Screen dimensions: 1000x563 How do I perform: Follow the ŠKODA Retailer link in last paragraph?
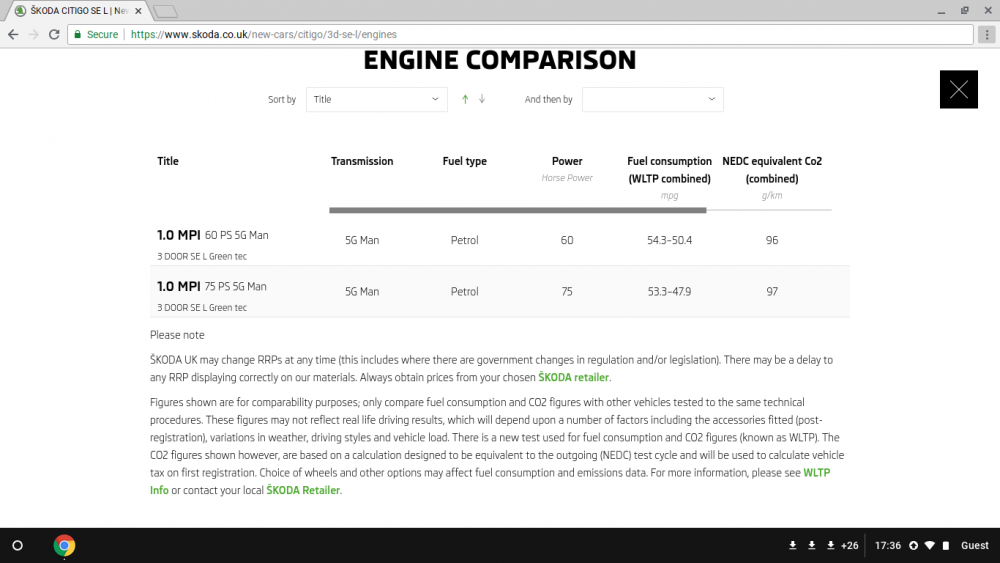(303, 490)
